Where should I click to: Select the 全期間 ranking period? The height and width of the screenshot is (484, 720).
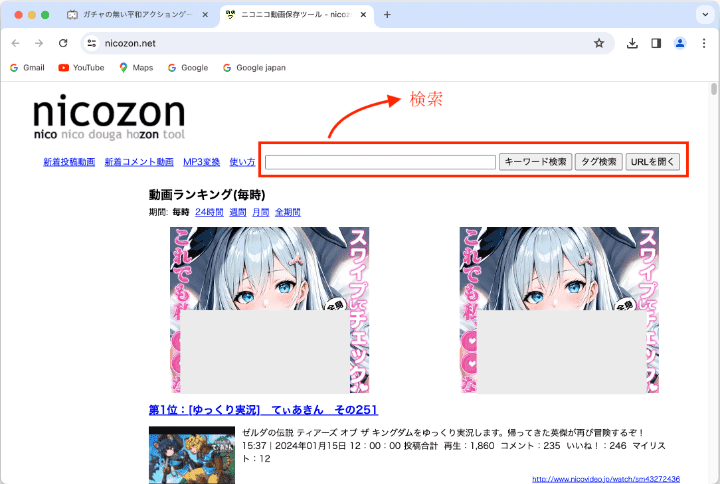coord(287,212)
